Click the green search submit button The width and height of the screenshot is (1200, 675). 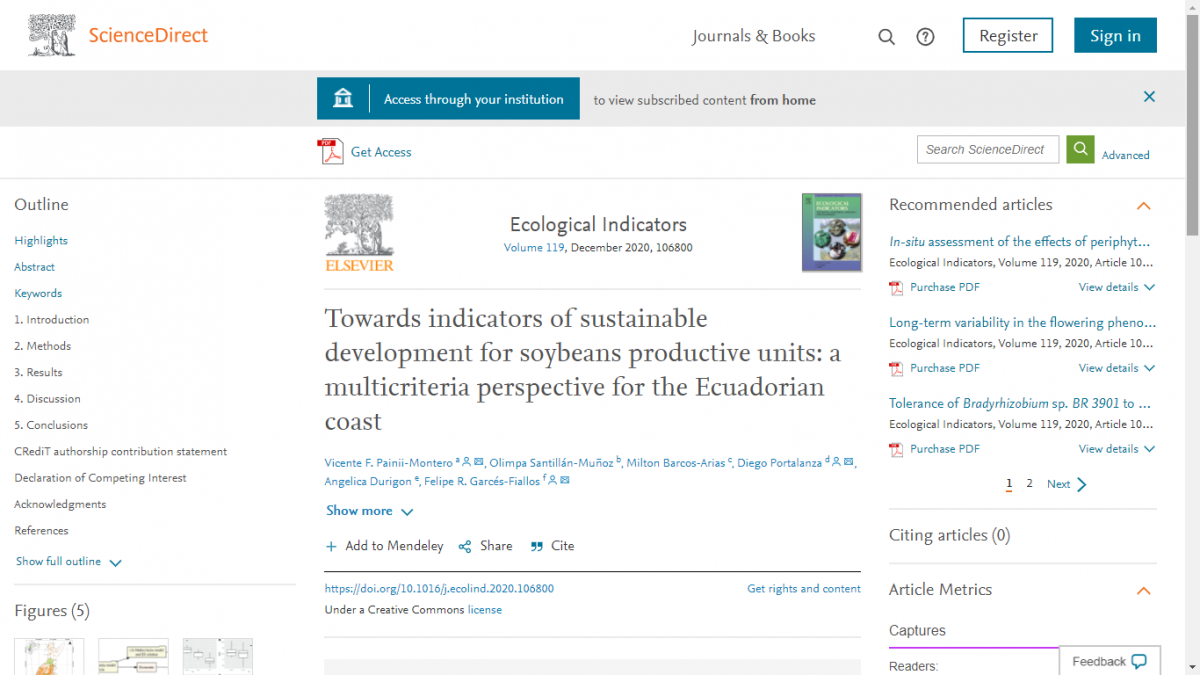click(1080, 149)
